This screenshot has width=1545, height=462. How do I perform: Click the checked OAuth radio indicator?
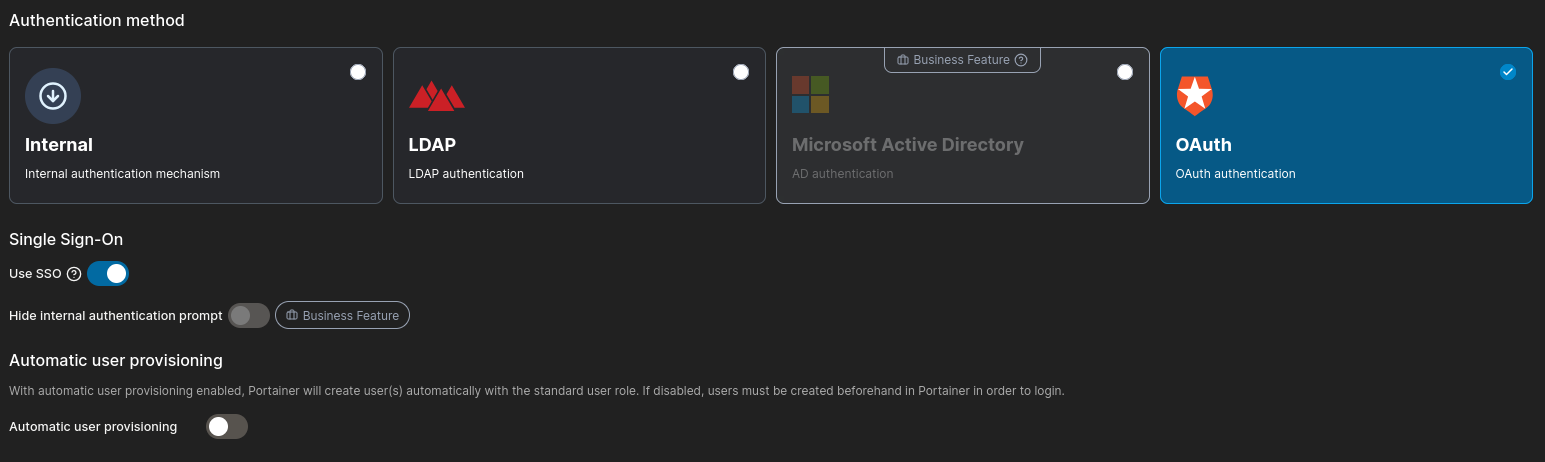pos(1508,72)
